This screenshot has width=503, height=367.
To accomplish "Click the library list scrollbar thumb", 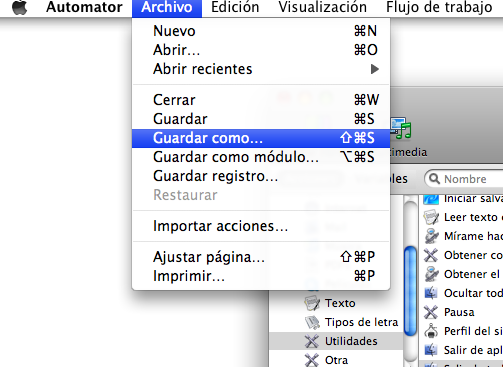I will 410,291.
